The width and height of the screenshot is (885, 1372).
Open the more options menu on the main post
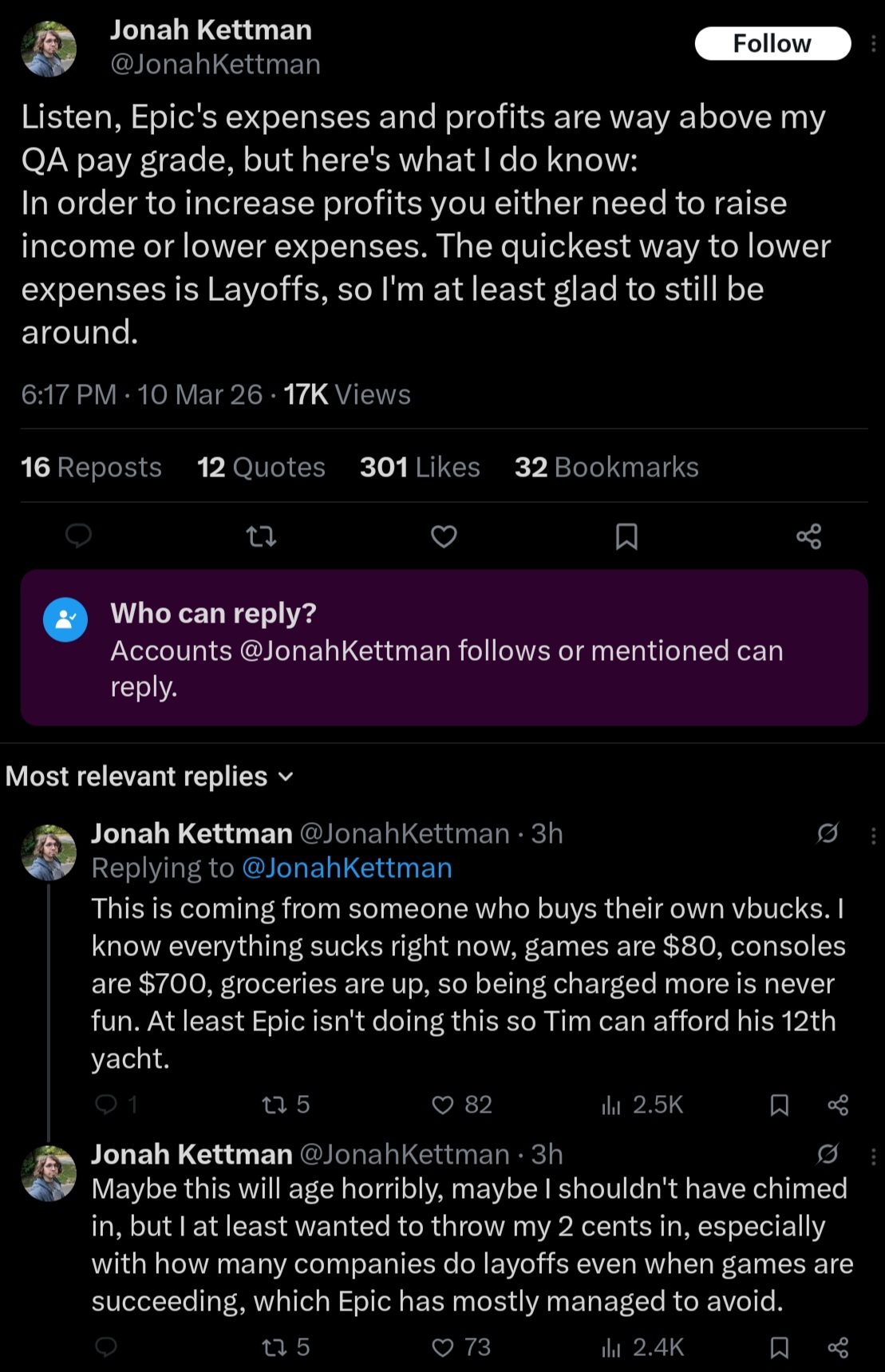[x=873, y=43]
